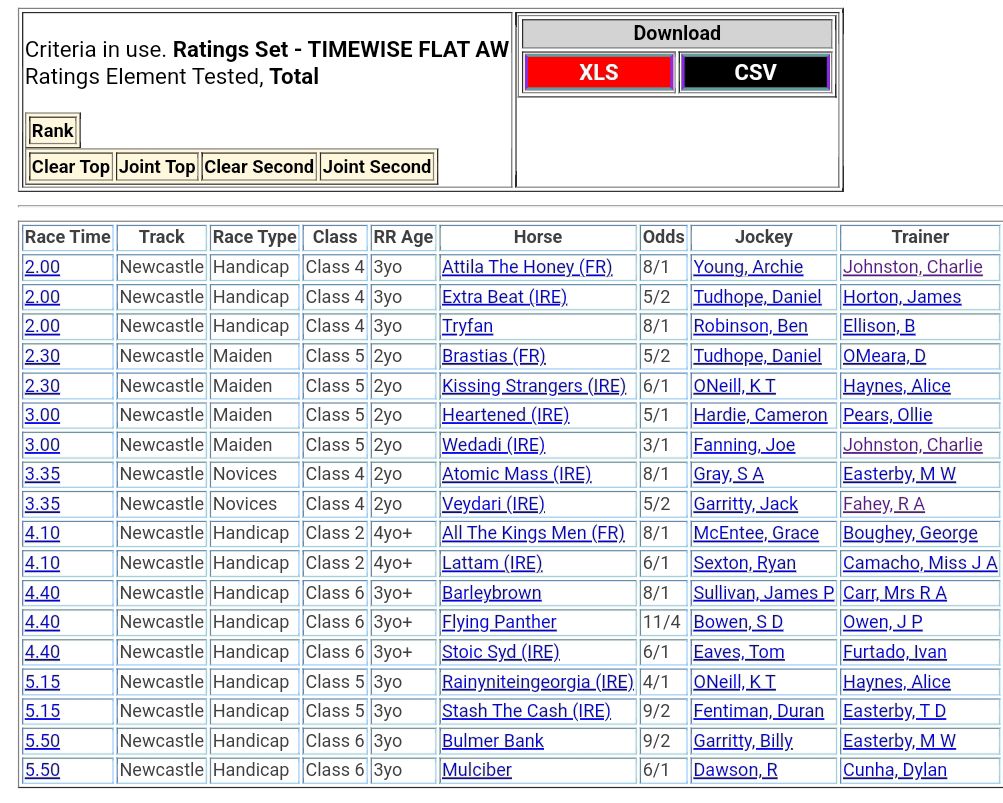Open horse Flying Panther
The width and height of the screenshot is (1003, 803).
click(x=499, y=622)
